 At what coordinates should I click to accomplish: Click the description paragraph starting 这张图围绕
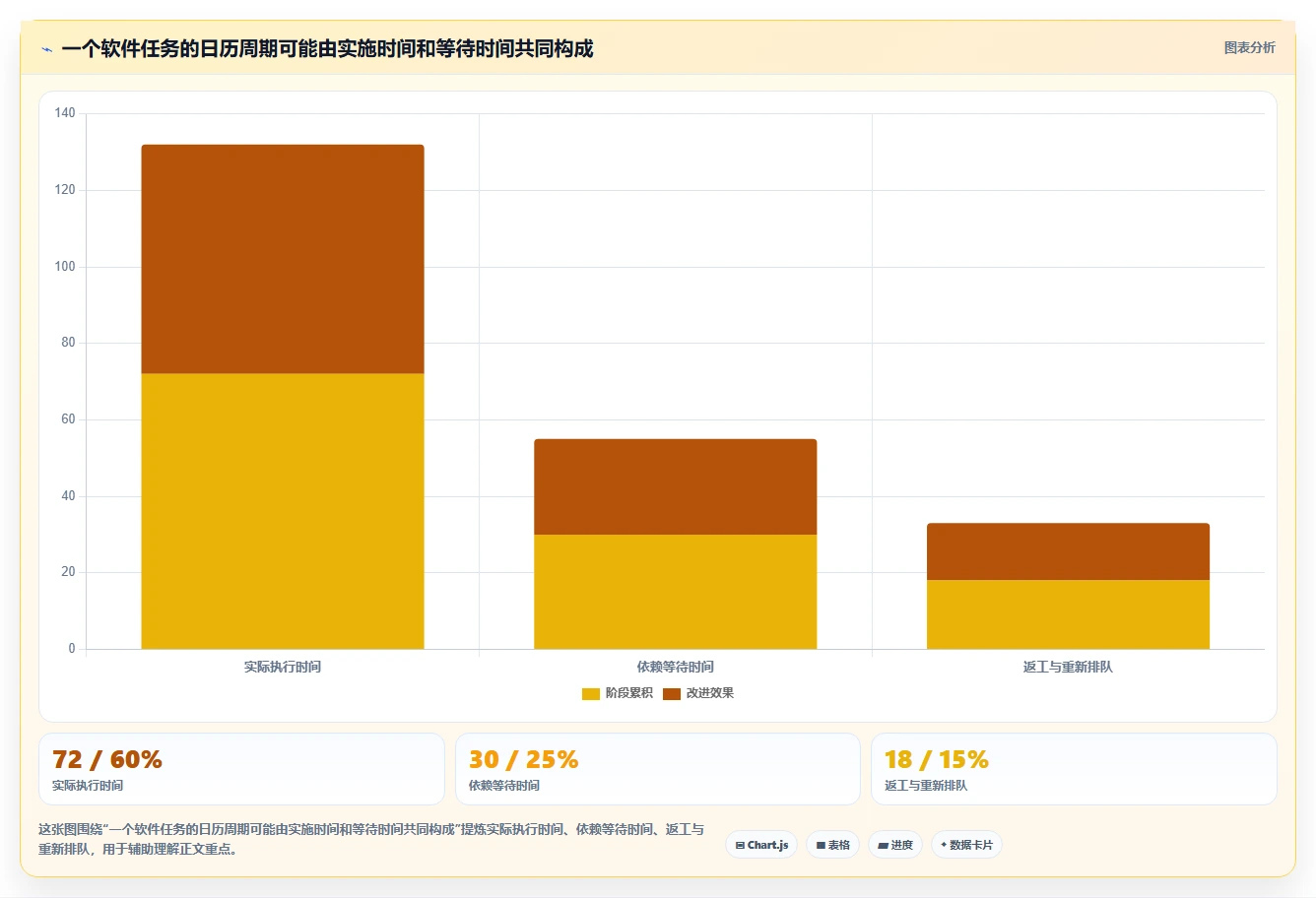point(371,839)
